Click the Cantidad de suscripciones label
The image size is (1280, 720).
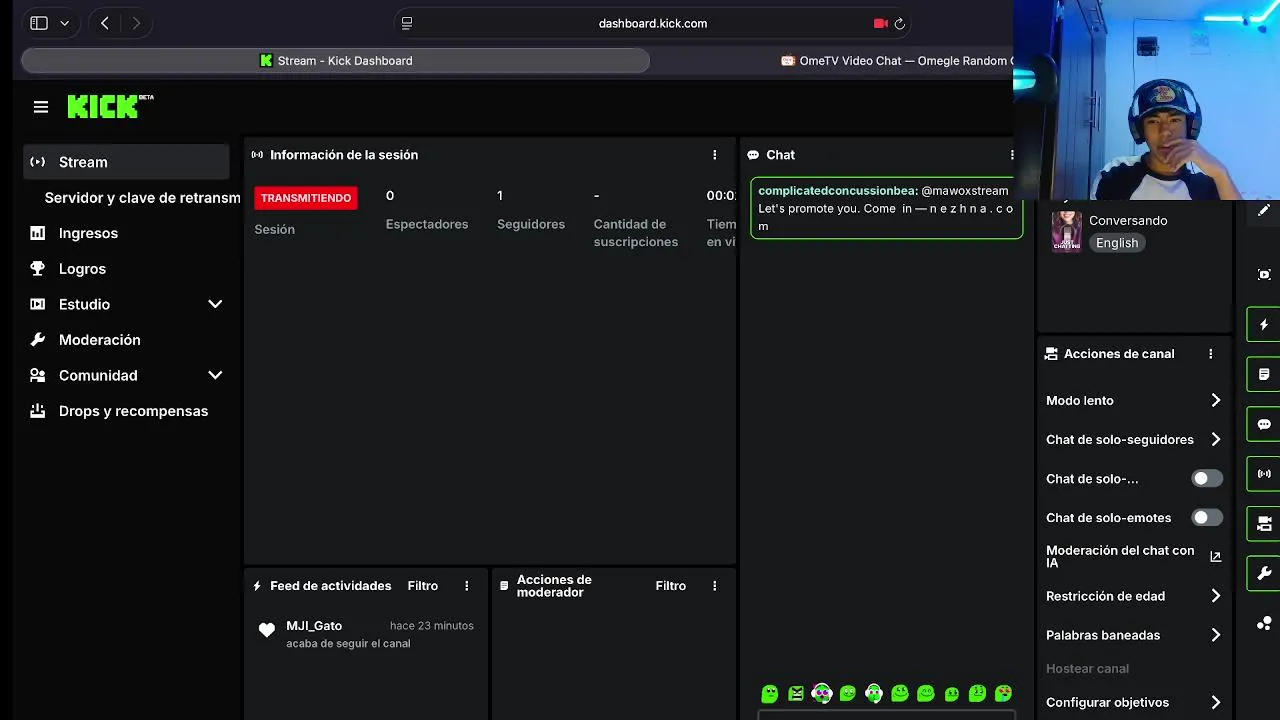tap(636, 233)
